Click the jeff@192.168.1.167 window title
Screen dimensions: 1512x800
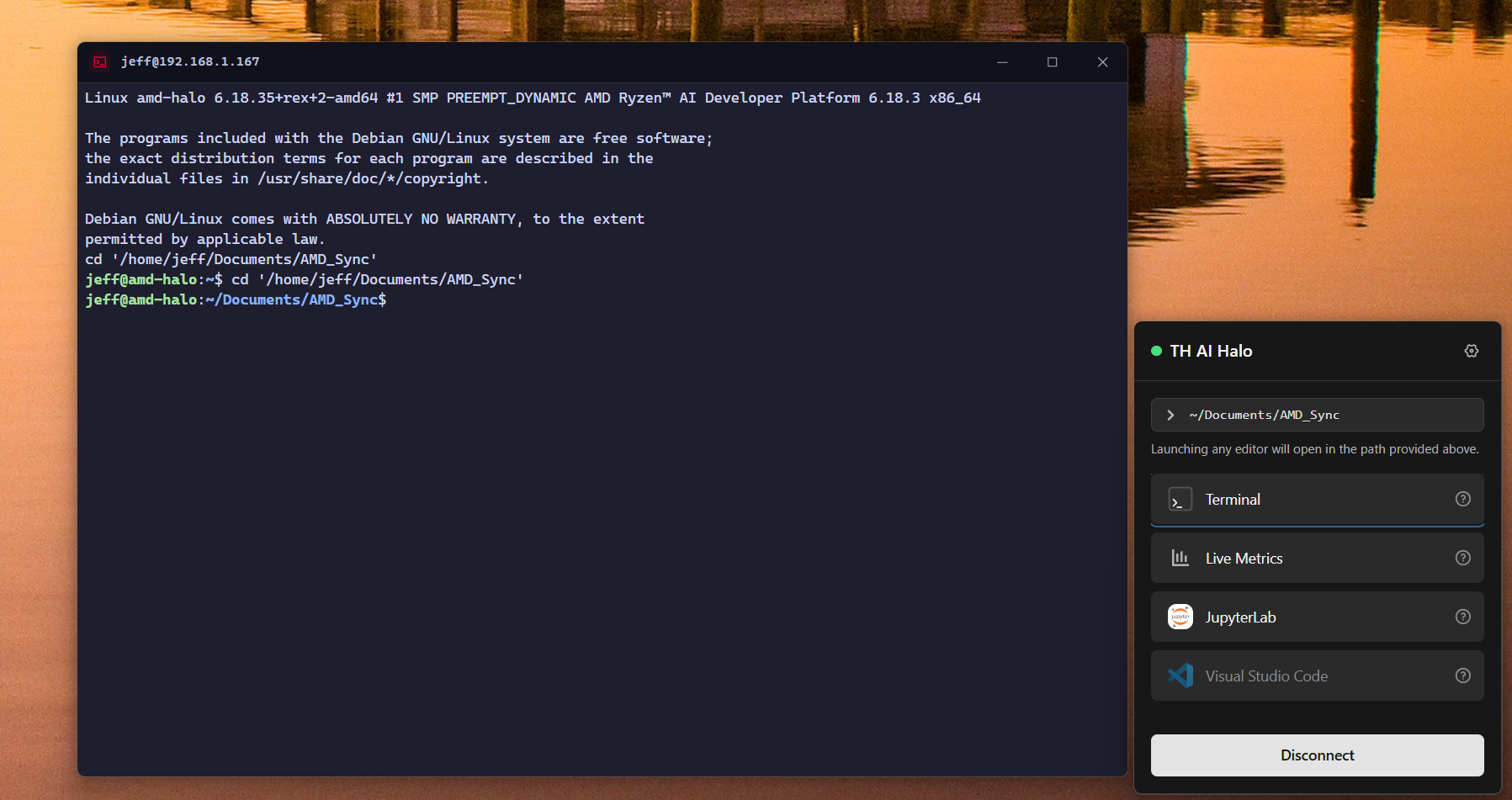click(x=190, y=61)
